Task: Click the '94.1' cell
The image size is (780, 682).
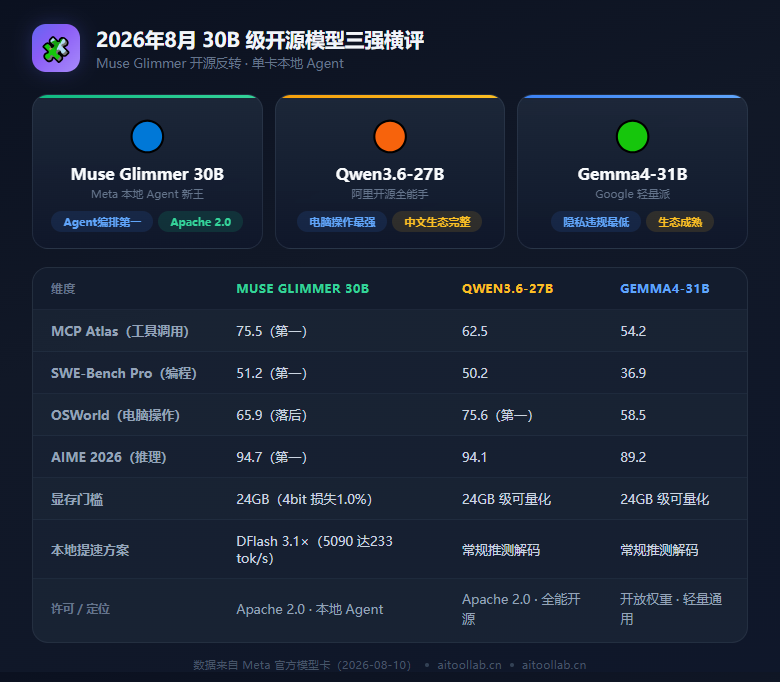Action: click(475, 457)
